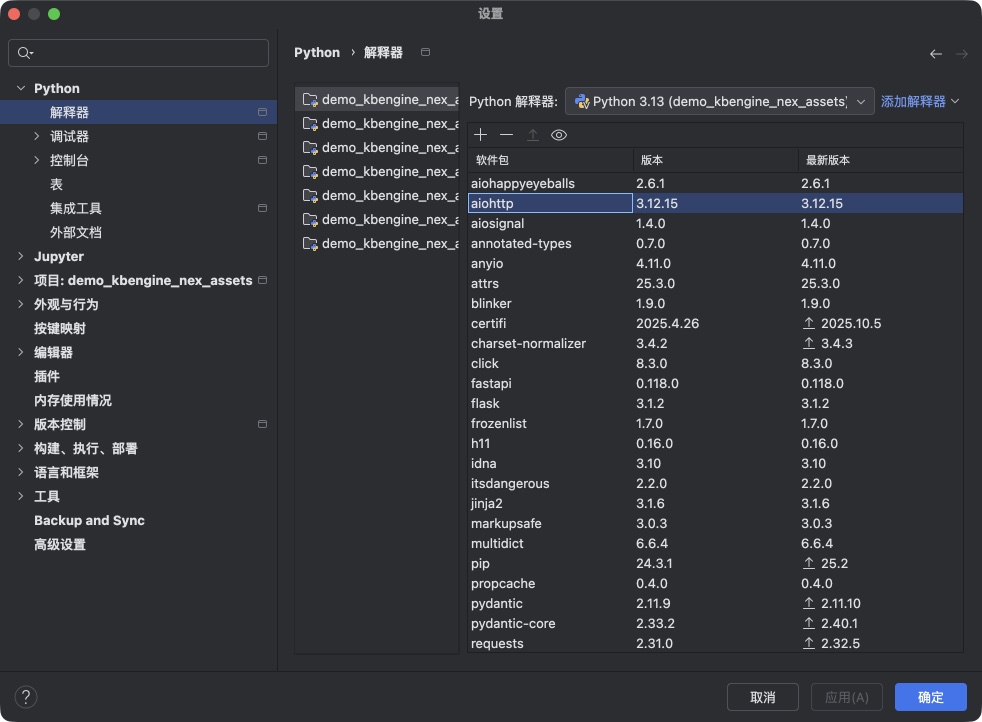Click the help question mark icon
Image resolution: width=982 pixels, height=722 pixels.
coord(26,697)
